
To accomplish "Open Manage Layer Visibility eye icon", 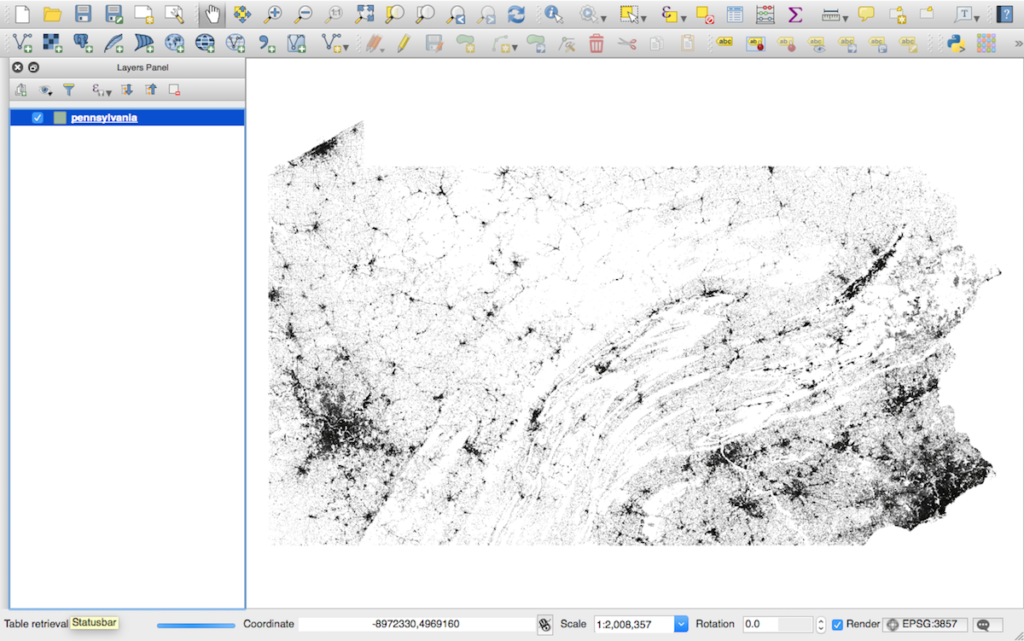I will click(x=44, y=89).
